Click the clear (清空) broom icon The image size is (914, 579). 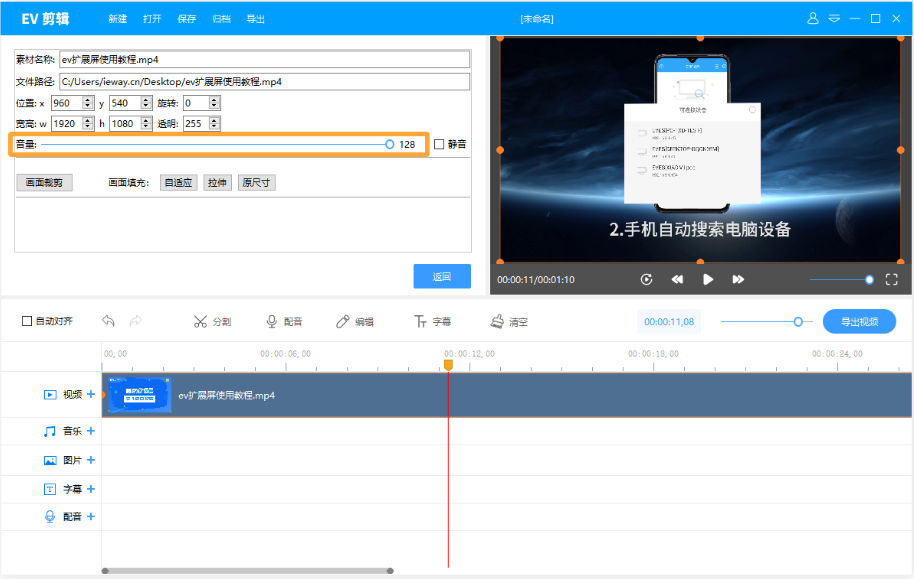pyautogui.click(x=497, y=322)
